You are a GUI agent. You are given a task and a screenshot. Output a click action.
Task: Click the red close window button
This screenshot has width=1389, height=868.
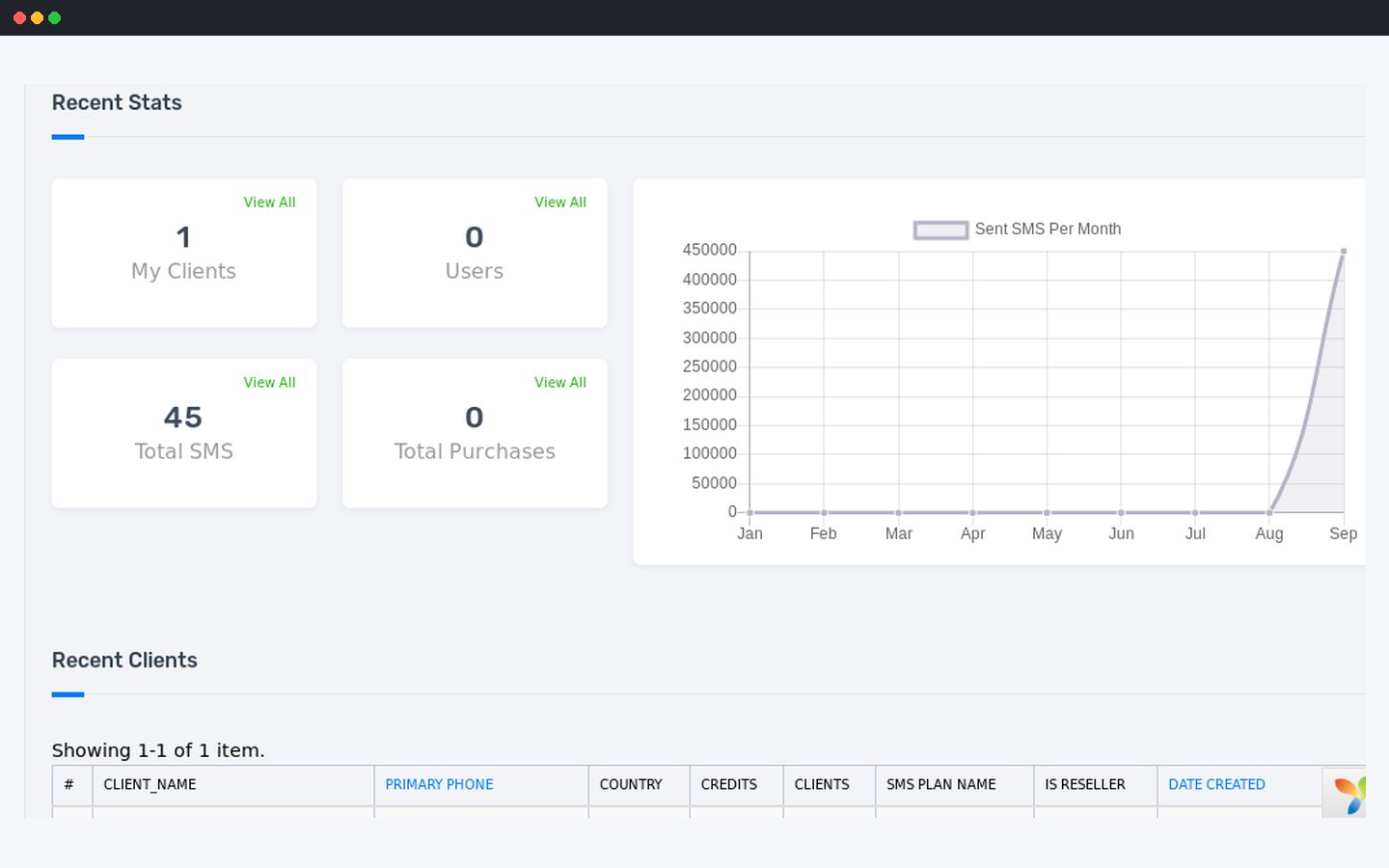[x=19, y=17]
